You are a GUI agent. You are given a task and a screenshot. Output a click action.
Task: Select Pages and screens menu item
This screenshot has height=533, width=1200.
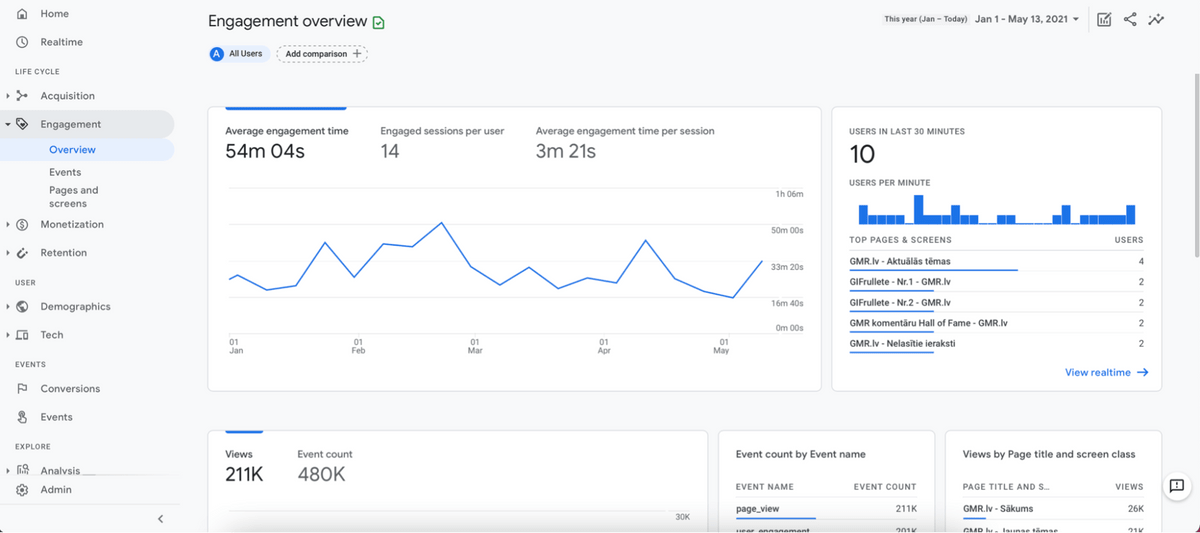[x=74, y=197]
